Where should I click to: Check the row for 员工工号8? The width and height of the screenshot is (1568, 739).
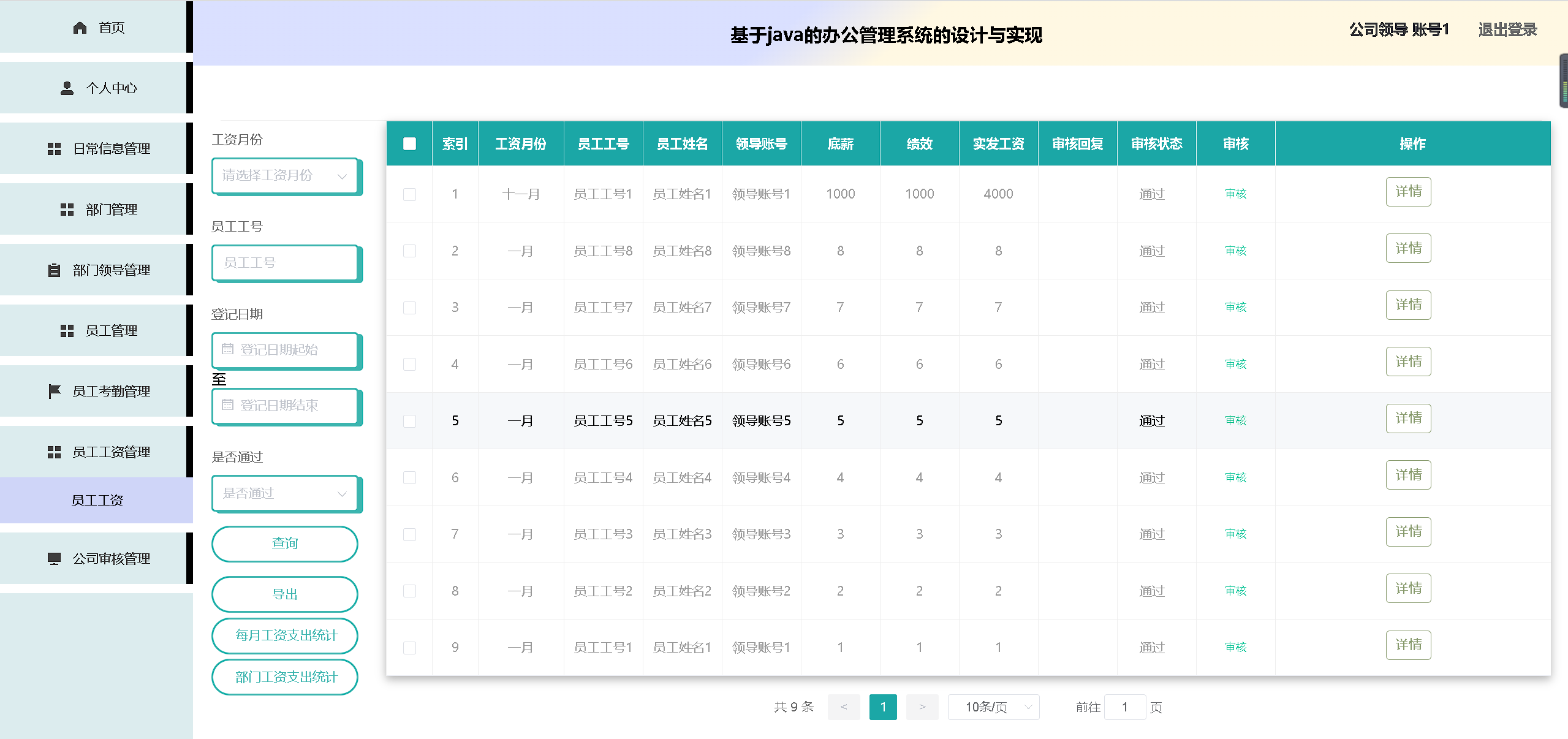409,251
